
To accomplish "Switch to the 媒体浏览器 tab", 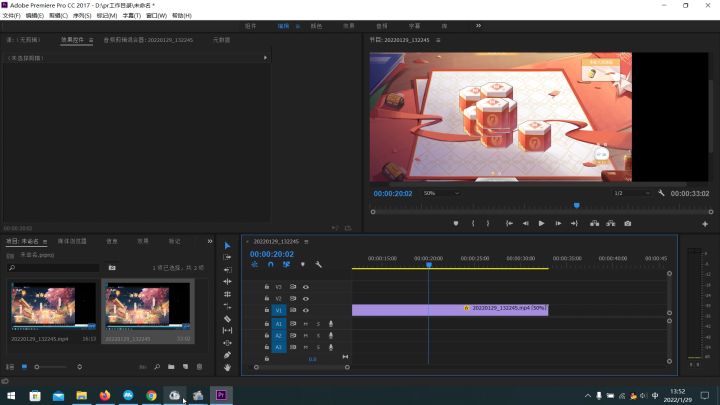I will pyautogui.click(x=72, y=241).
